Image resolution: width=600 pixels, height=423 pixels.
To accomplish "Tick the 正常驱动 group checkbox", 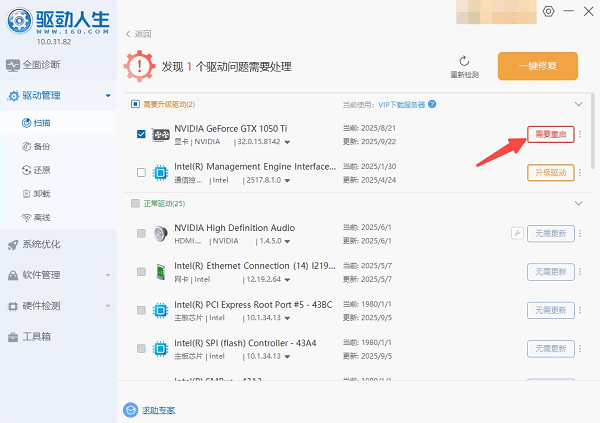I will 136,203.
